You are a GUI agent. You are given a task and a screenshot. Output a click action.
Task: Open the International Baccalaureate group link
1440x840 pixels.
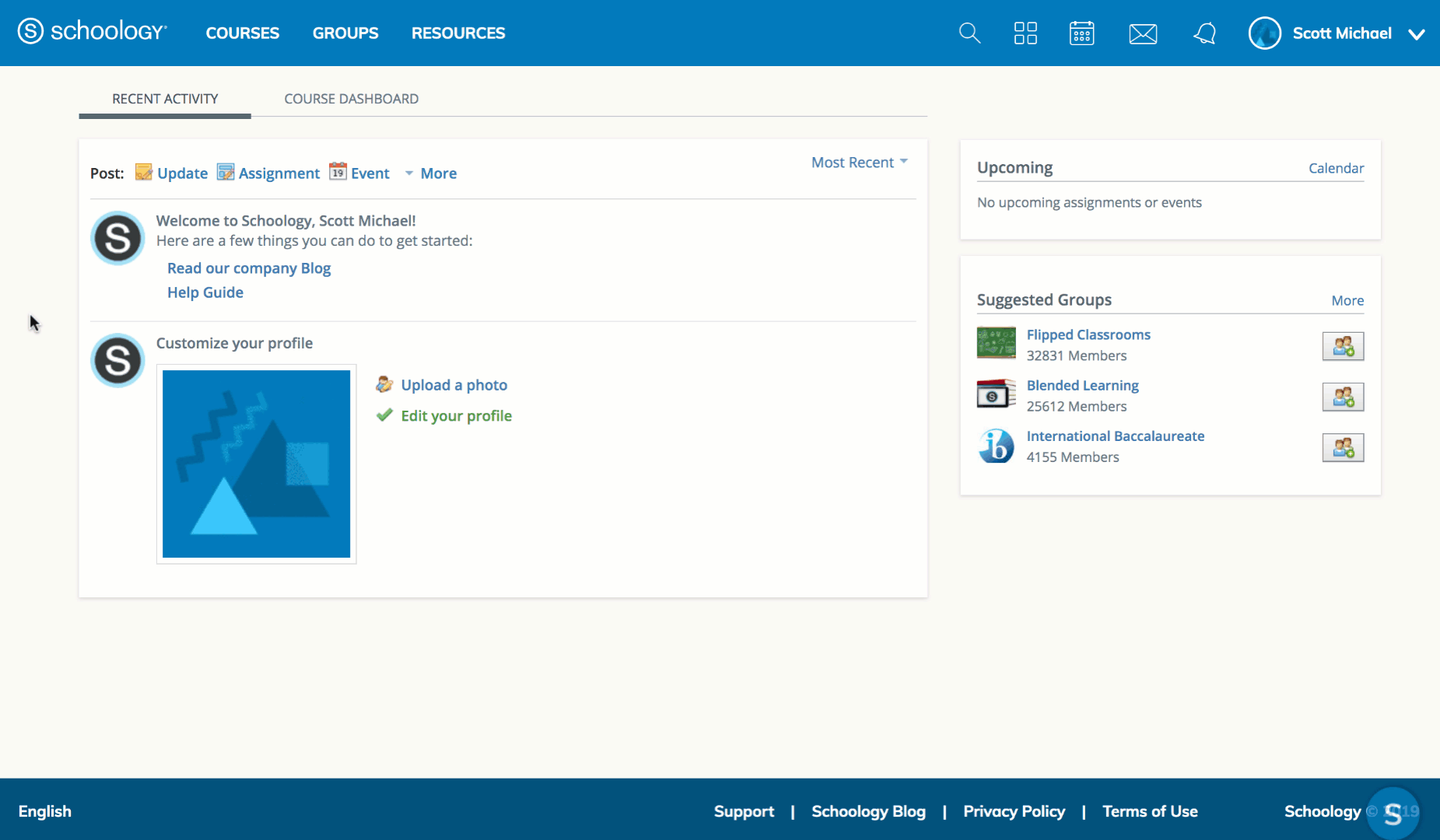[1115, 436]
